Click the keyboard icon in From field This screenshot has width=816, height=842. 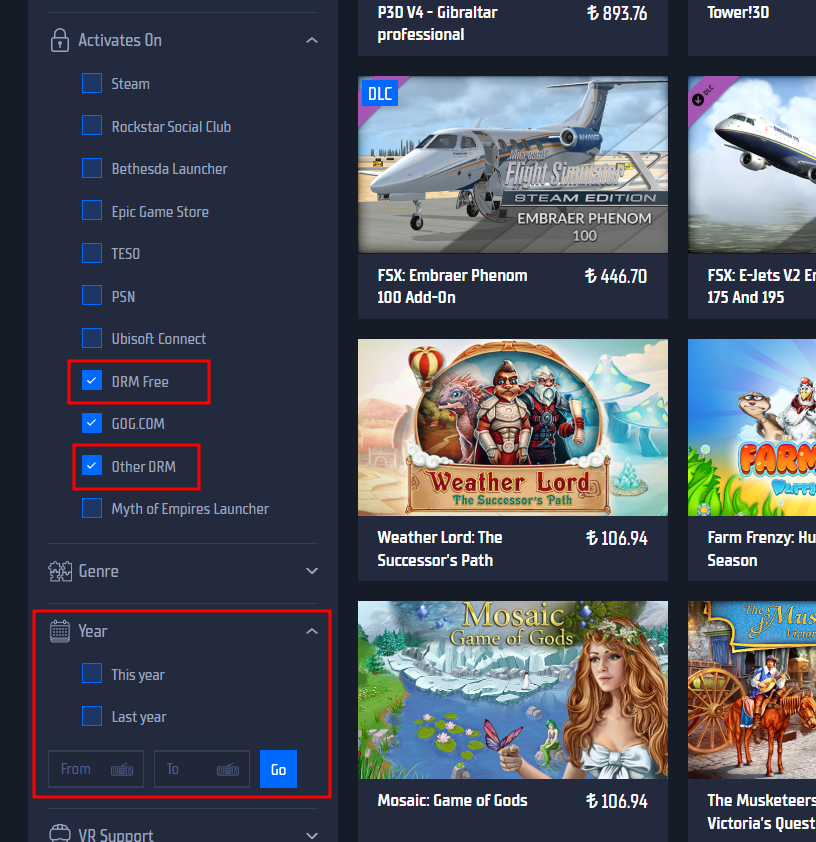(122, 770)
